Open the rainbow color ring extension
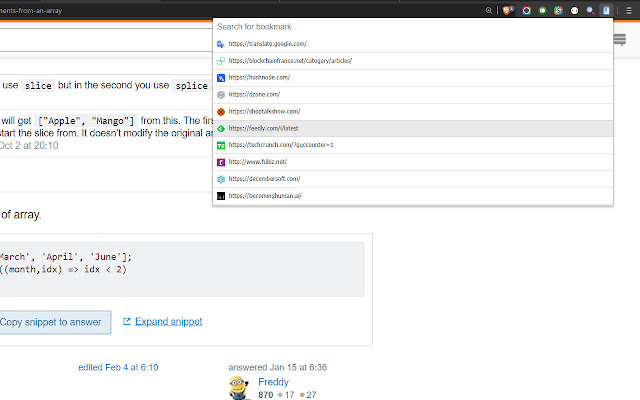The width and height of the screenshot is (640, 400). tap(527, 11)
